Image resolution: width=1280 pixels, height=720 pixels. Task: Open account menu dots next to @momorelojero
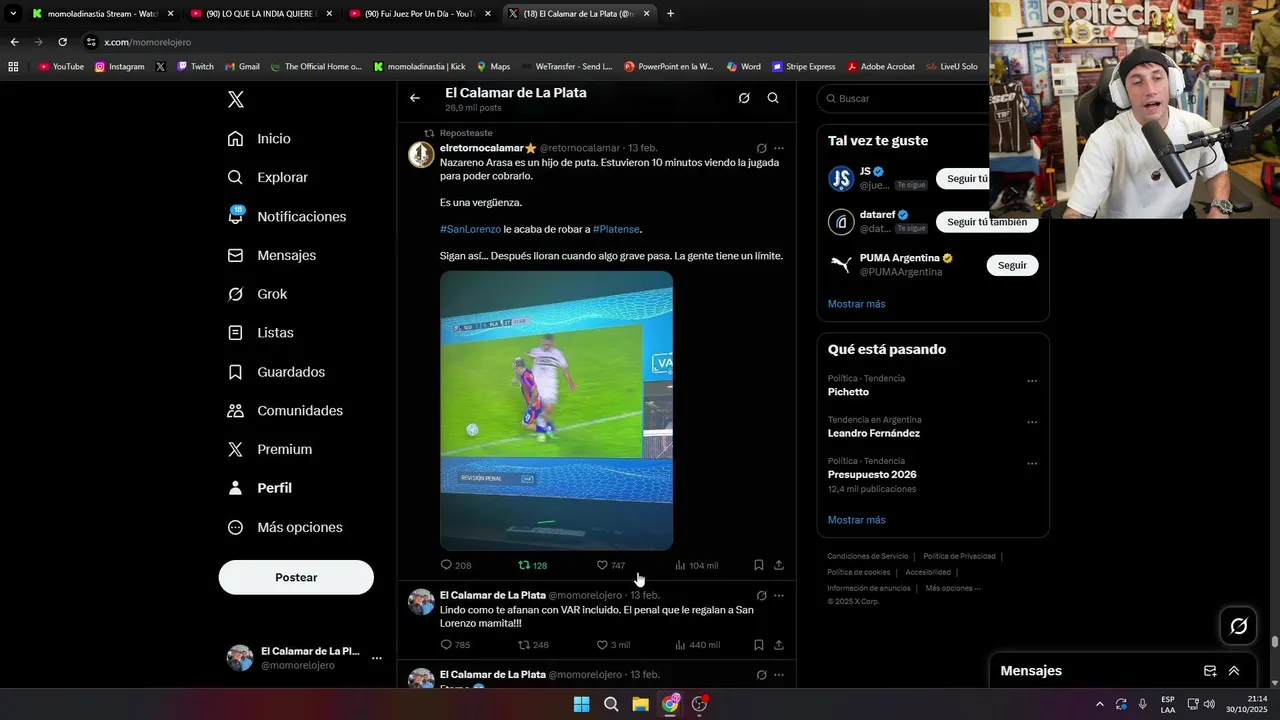tap(377, 658)
